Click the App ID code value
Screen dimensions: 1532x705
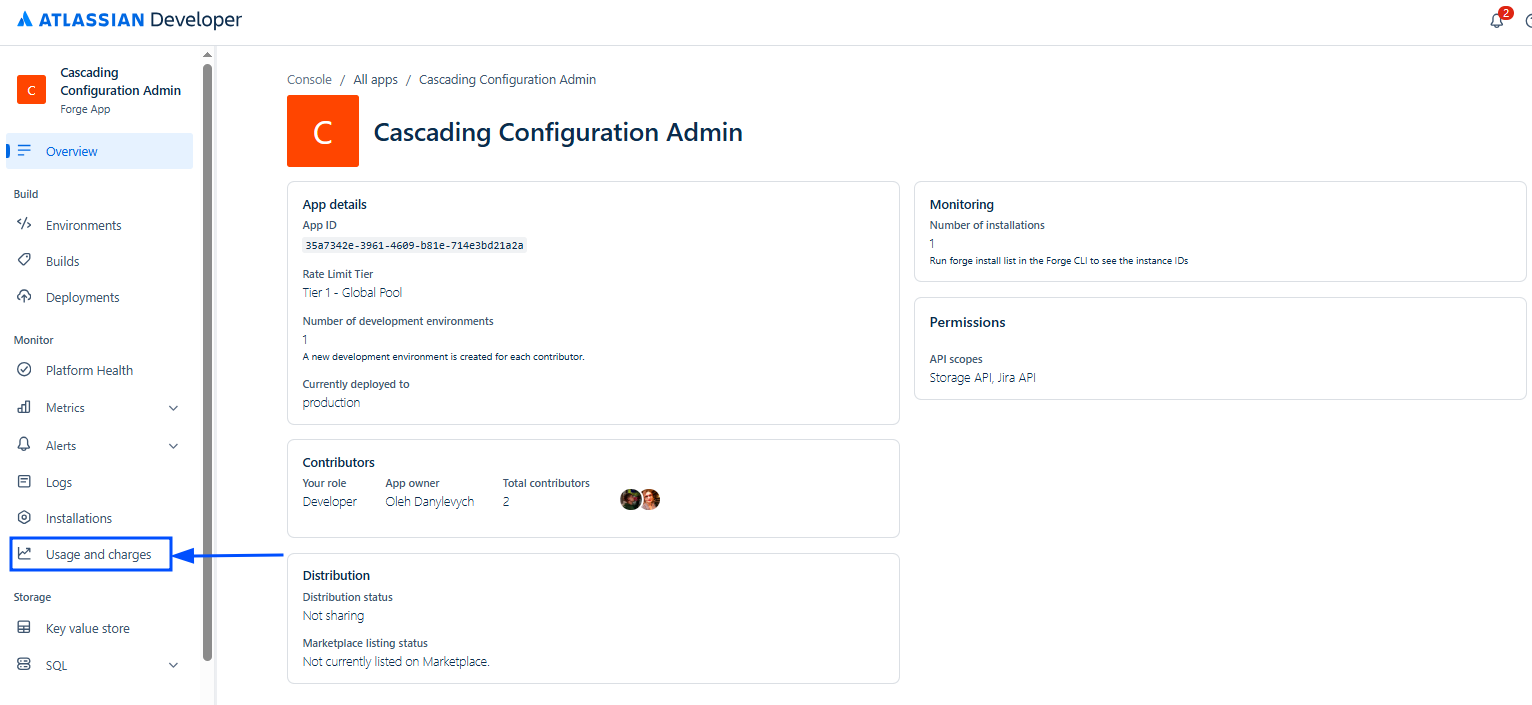[x=414, y=246]
